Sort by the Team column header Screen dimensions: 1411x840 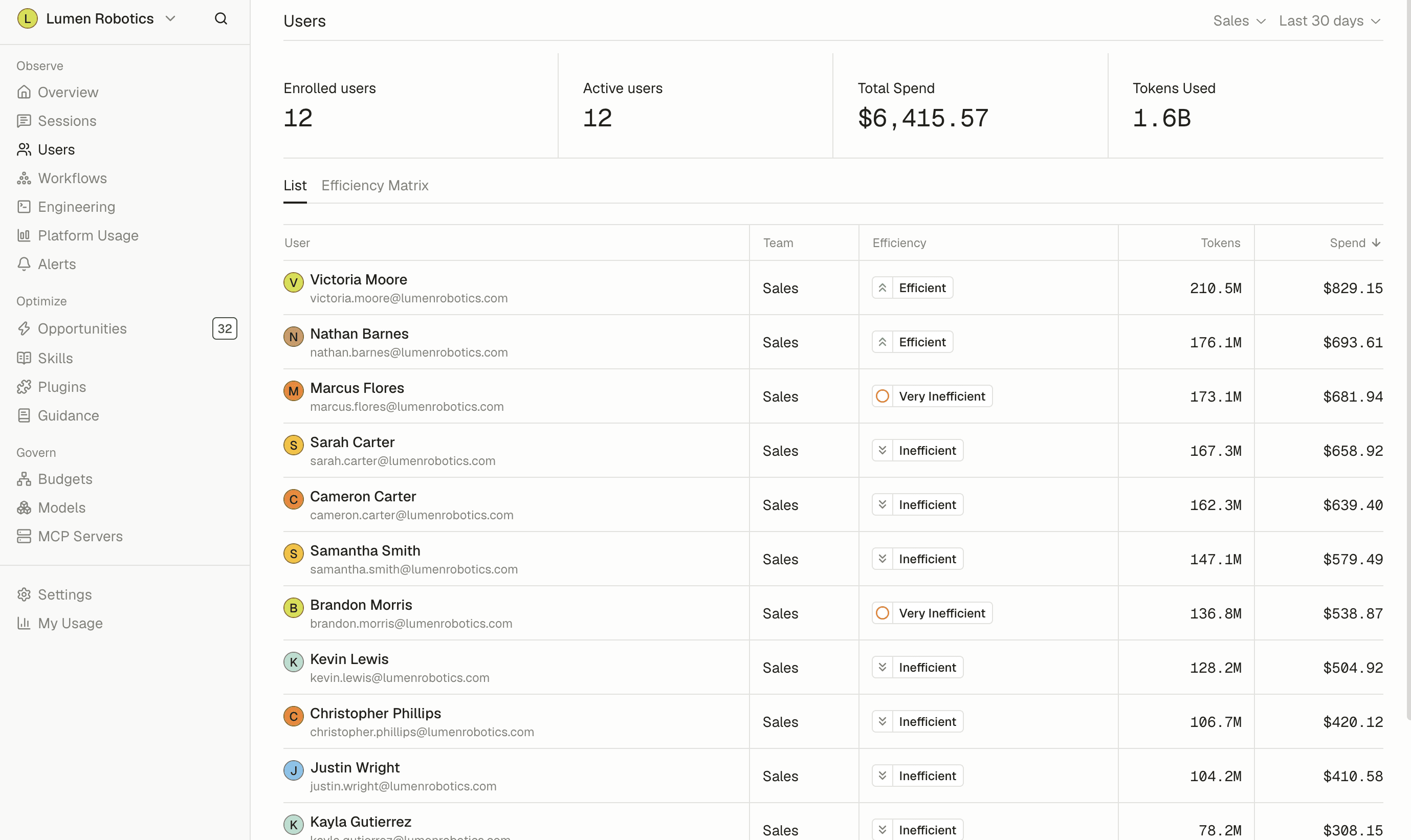click(778, 243)
